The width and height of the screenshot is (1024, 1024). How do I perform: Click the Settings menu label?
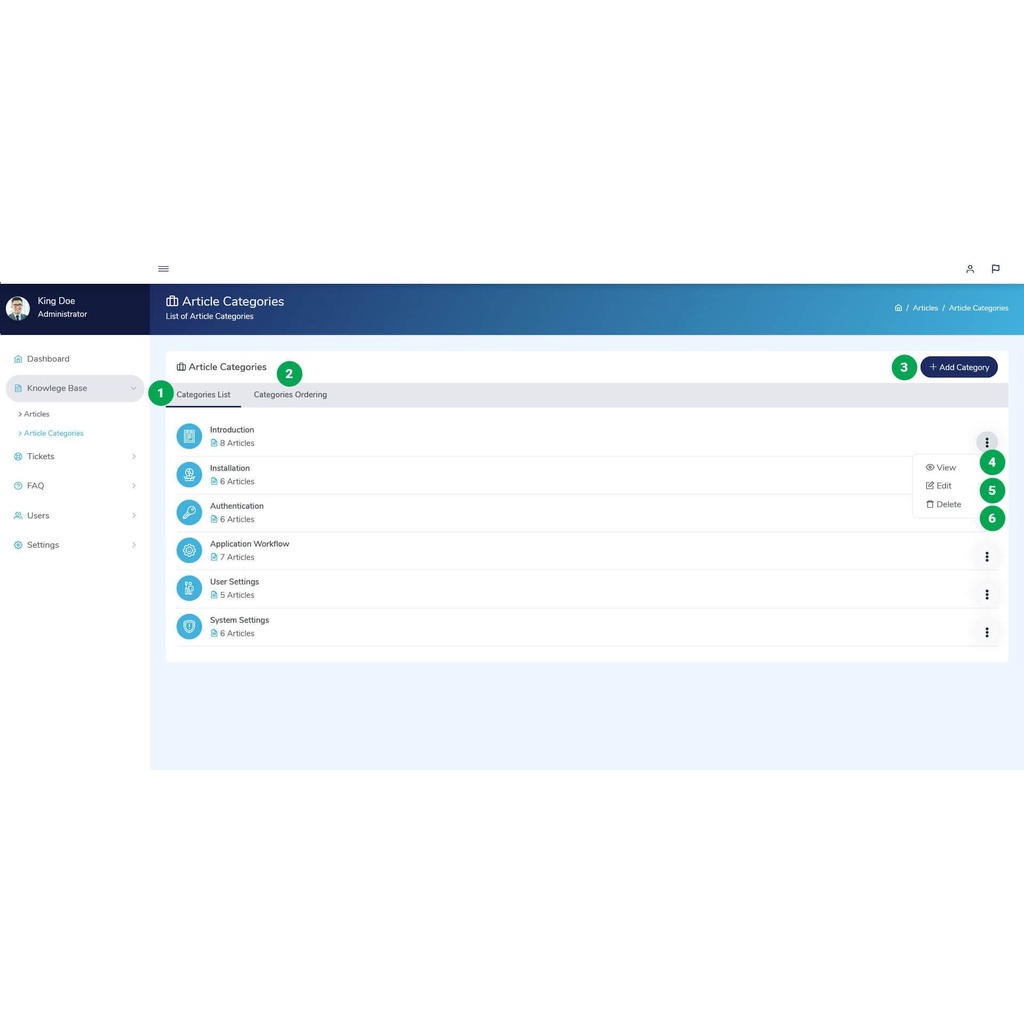pyautogui.click(x=42, y=545)
